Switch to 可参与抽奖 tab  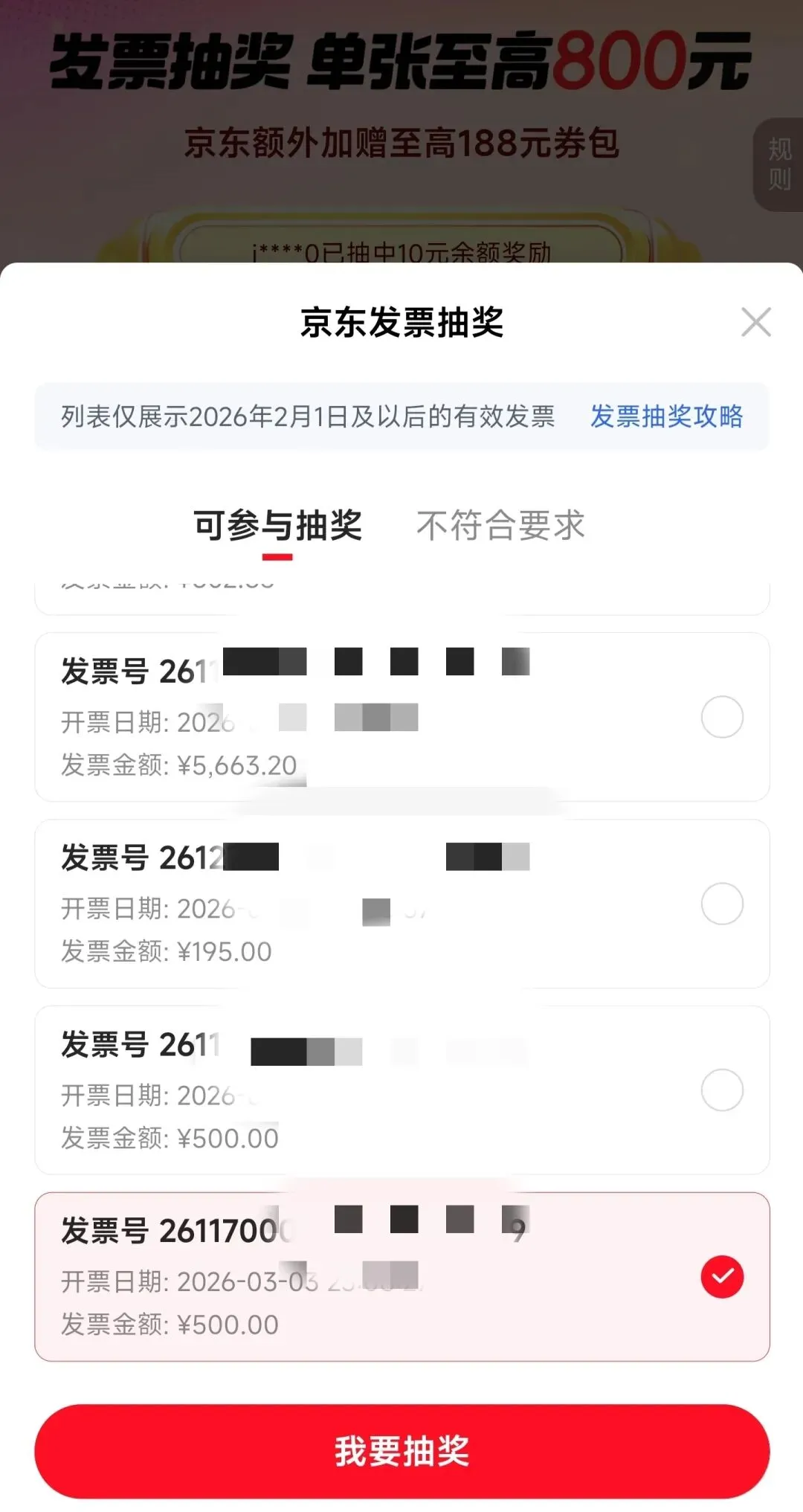(277, 526)
